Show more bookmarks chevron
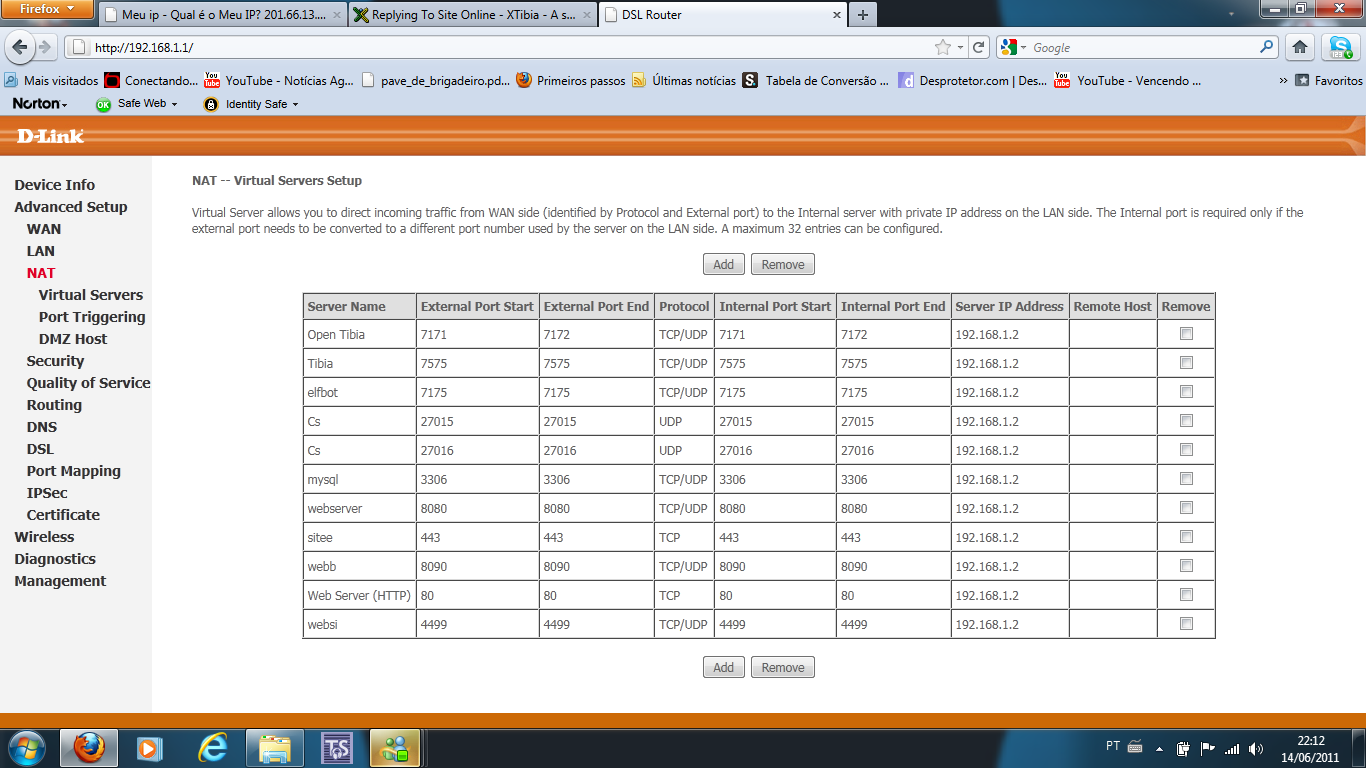The height and width of the screenshot is (768, 1366). 1283,81
